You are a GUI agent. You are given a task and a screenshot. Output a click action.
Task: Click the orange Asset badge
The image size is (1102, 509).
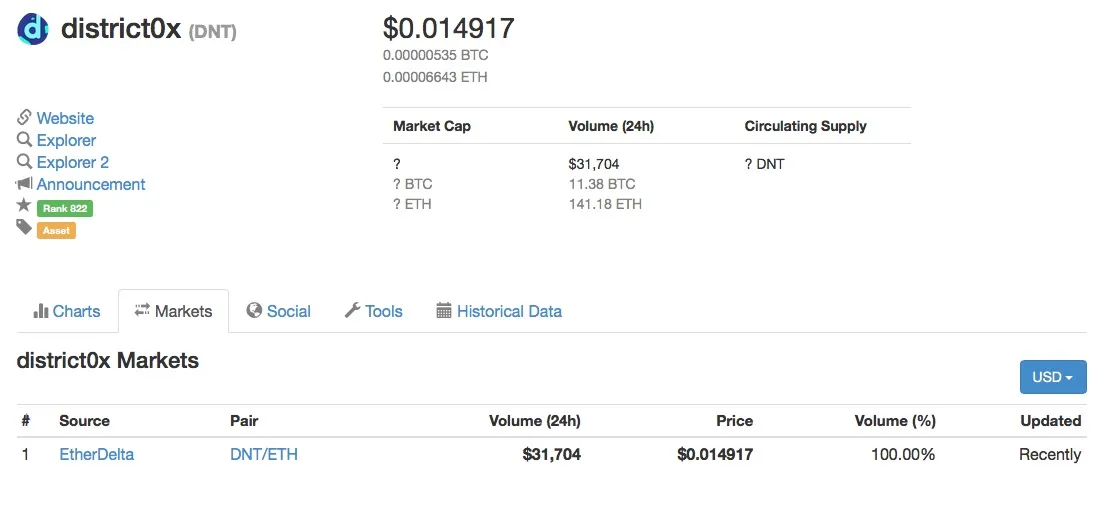(x=56, y=230)
